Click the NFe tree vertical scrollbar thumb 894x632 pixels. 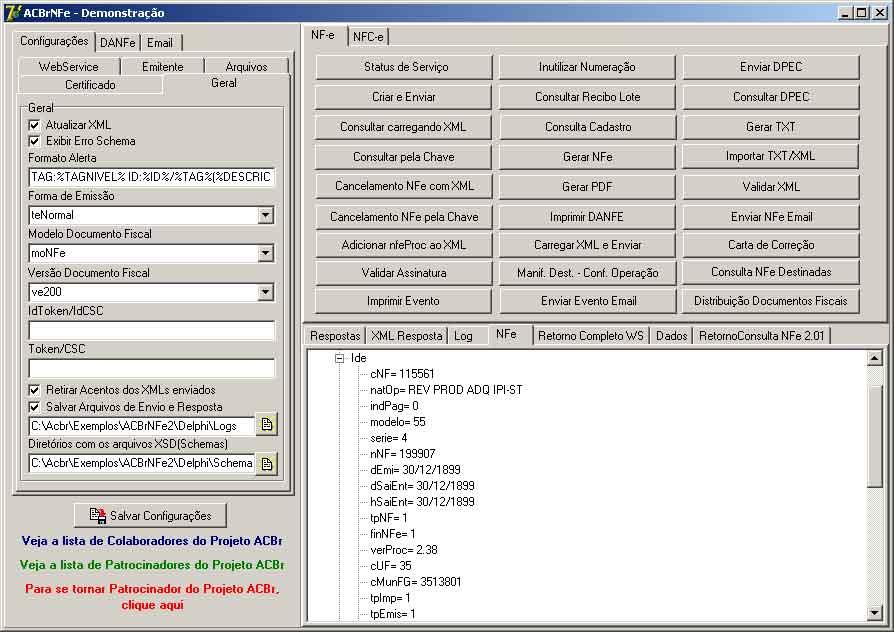point(875,435)
